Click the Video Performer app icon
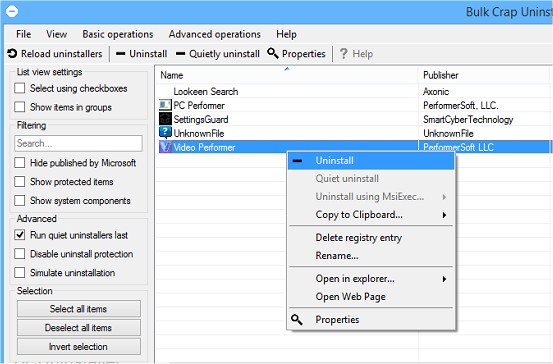Viewport: 553px width, 364px height. (165, 147)
